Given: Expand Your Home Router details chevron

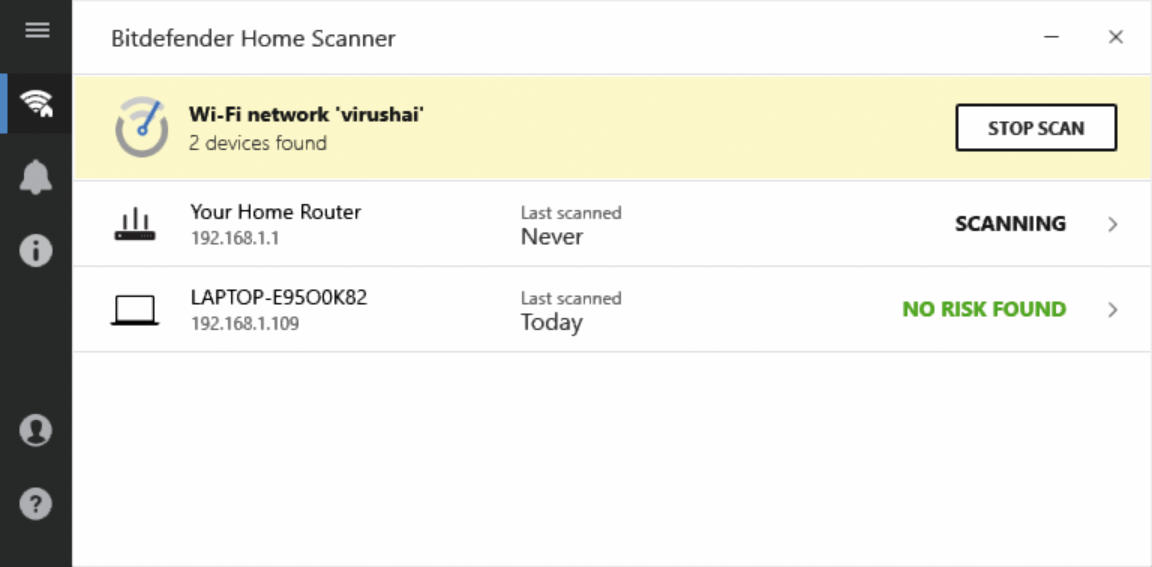Looking at the screenshot, I should click(x=1113, y=224).
